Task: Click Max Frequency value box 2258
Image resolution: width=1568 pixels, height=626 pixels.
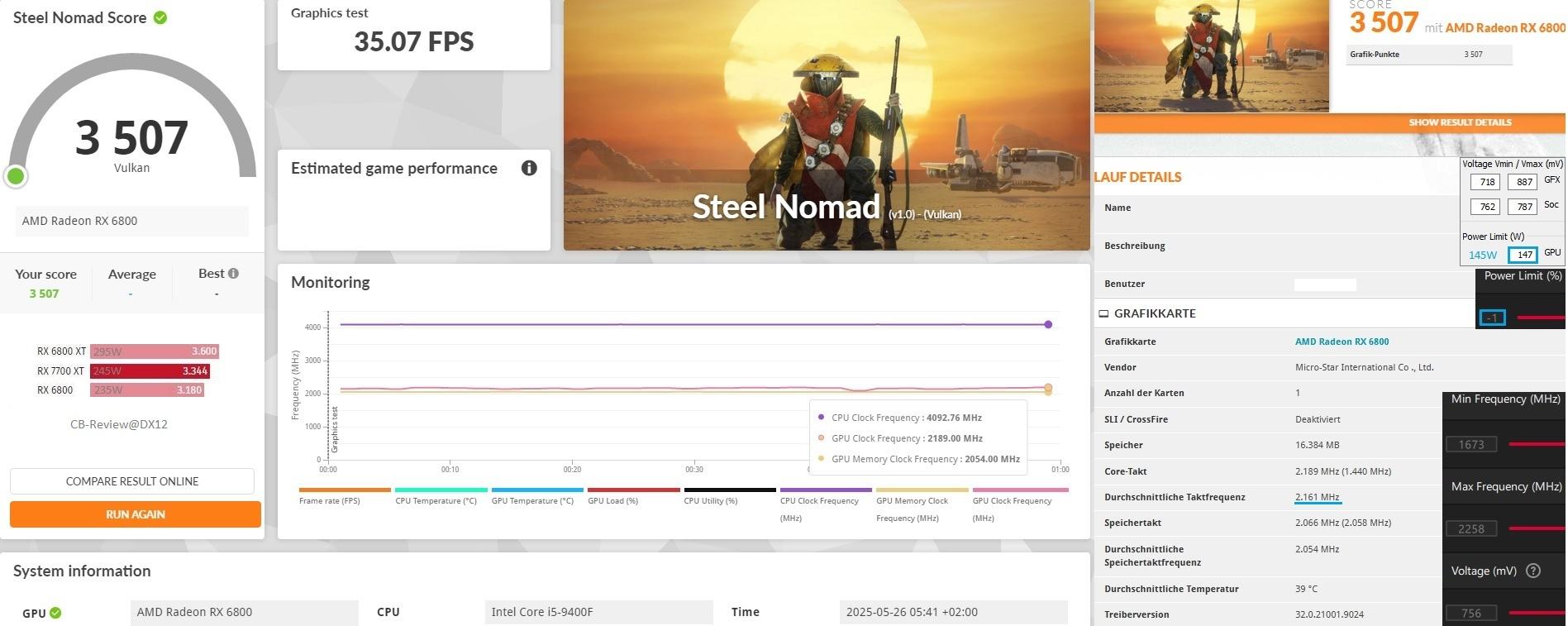Action: point(1471,529)
